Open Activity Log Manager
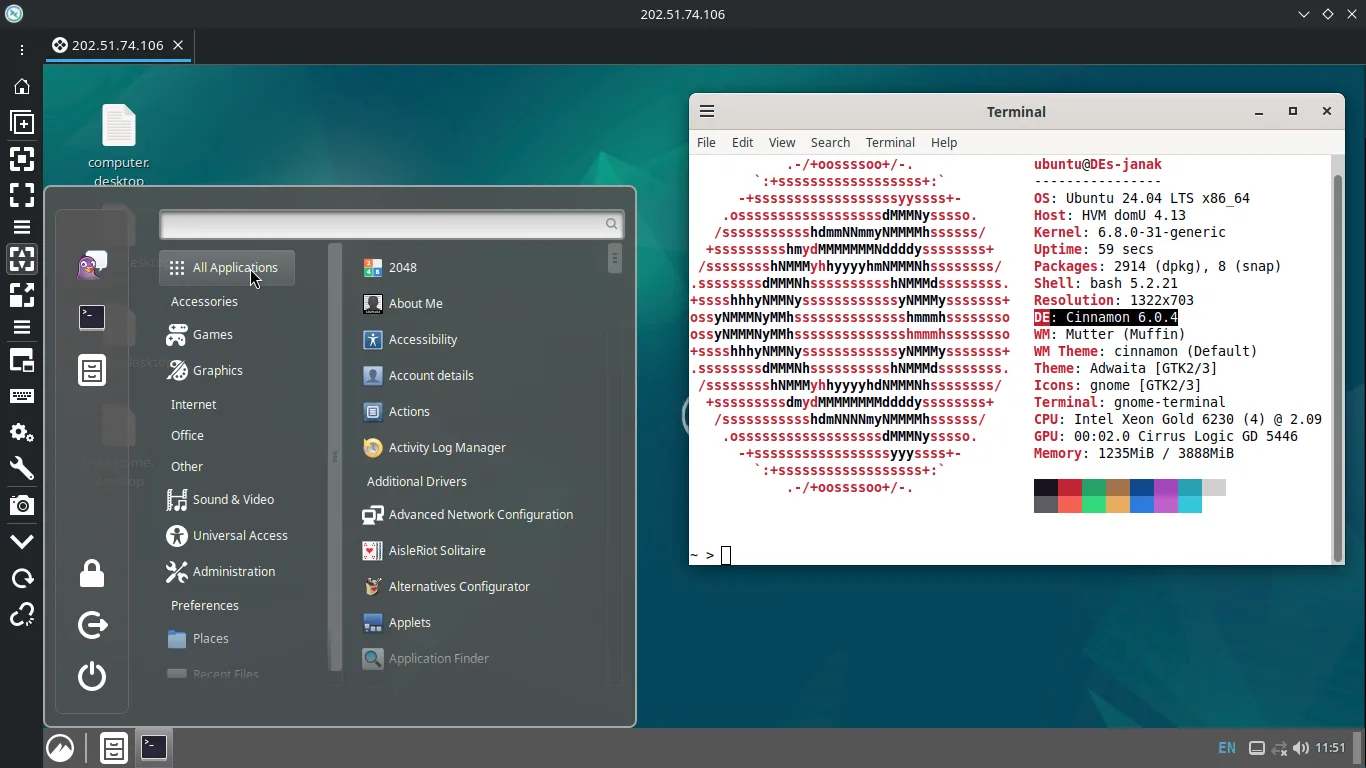The width and height of the screenshot is (1366, 768). coord(446,447)
